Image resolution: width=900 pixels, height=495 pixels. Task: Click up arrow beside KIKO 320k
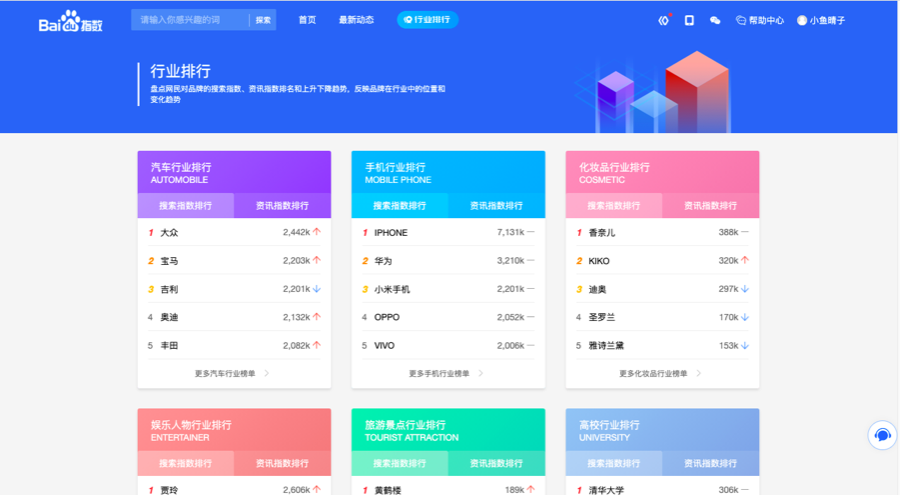coord(745,260)
